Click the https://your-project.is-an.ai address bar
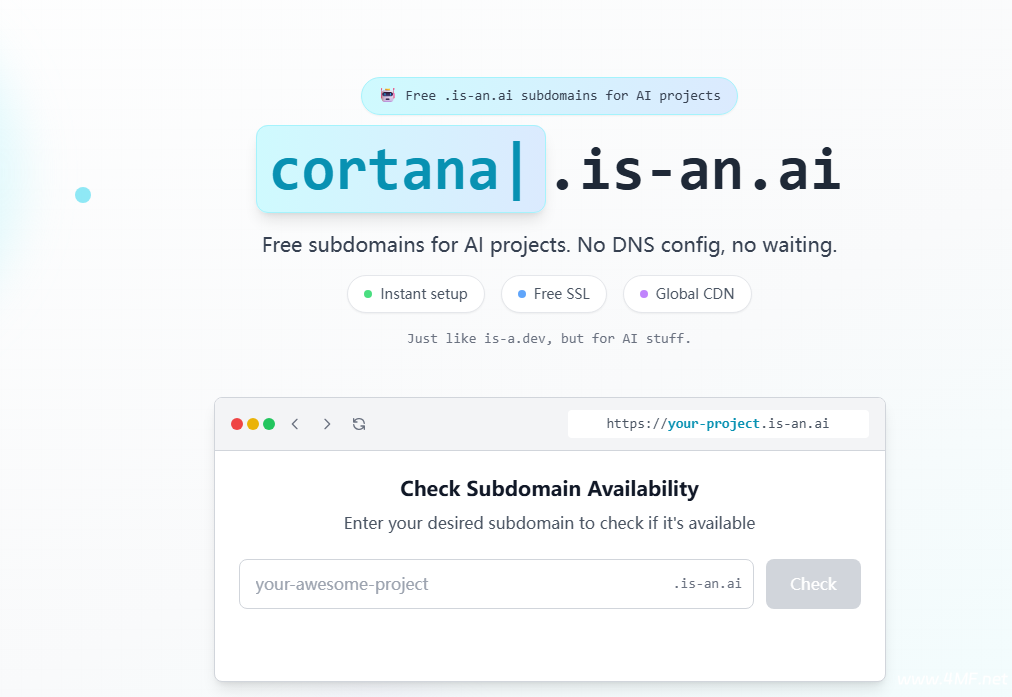The width and height of the screenshot is (1012, 697). [717, 424]
